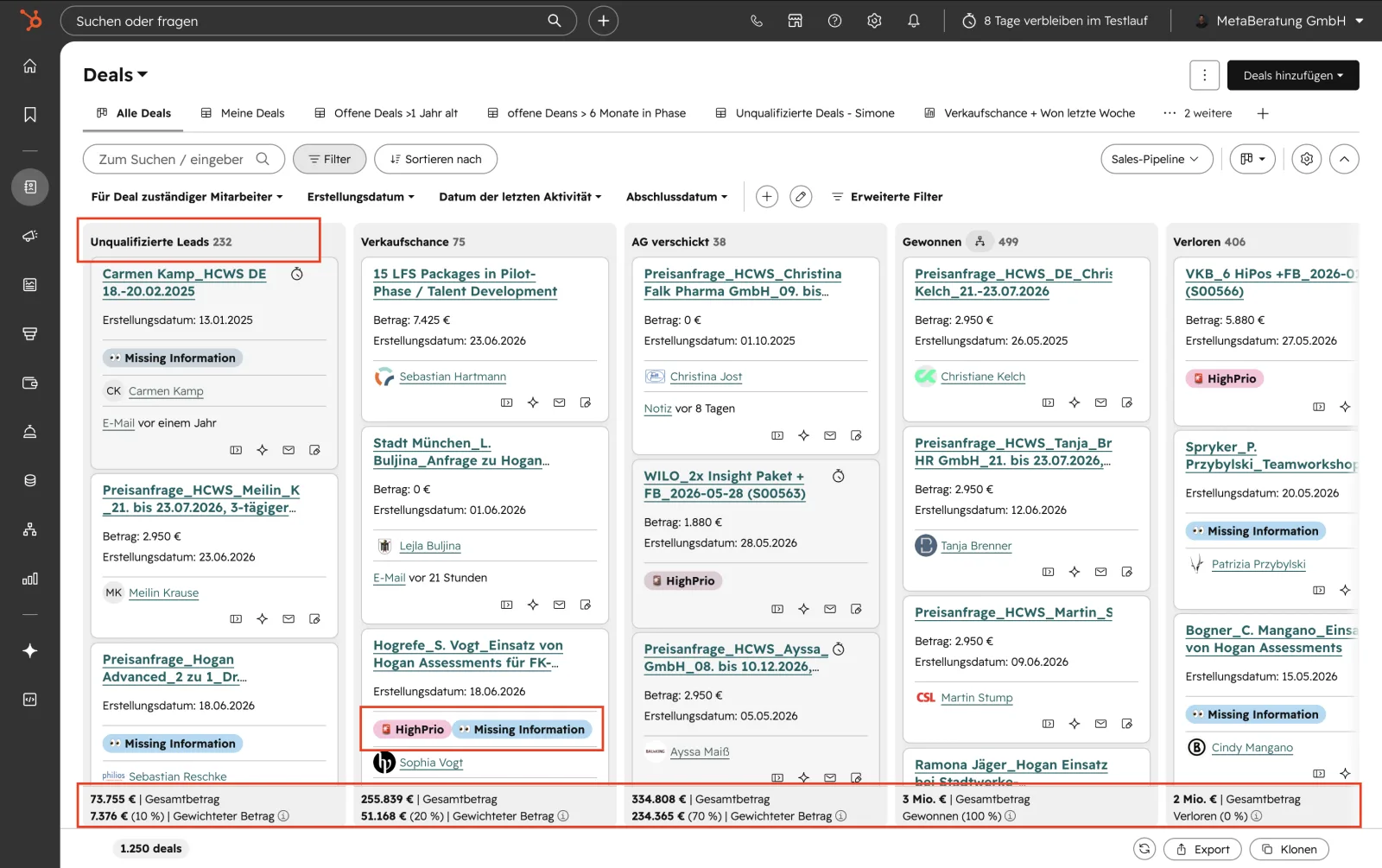The width and height of the screenshot is (1382, 868).
Task: Refresh the board with the reload icon
Action: coord(1144,849)
